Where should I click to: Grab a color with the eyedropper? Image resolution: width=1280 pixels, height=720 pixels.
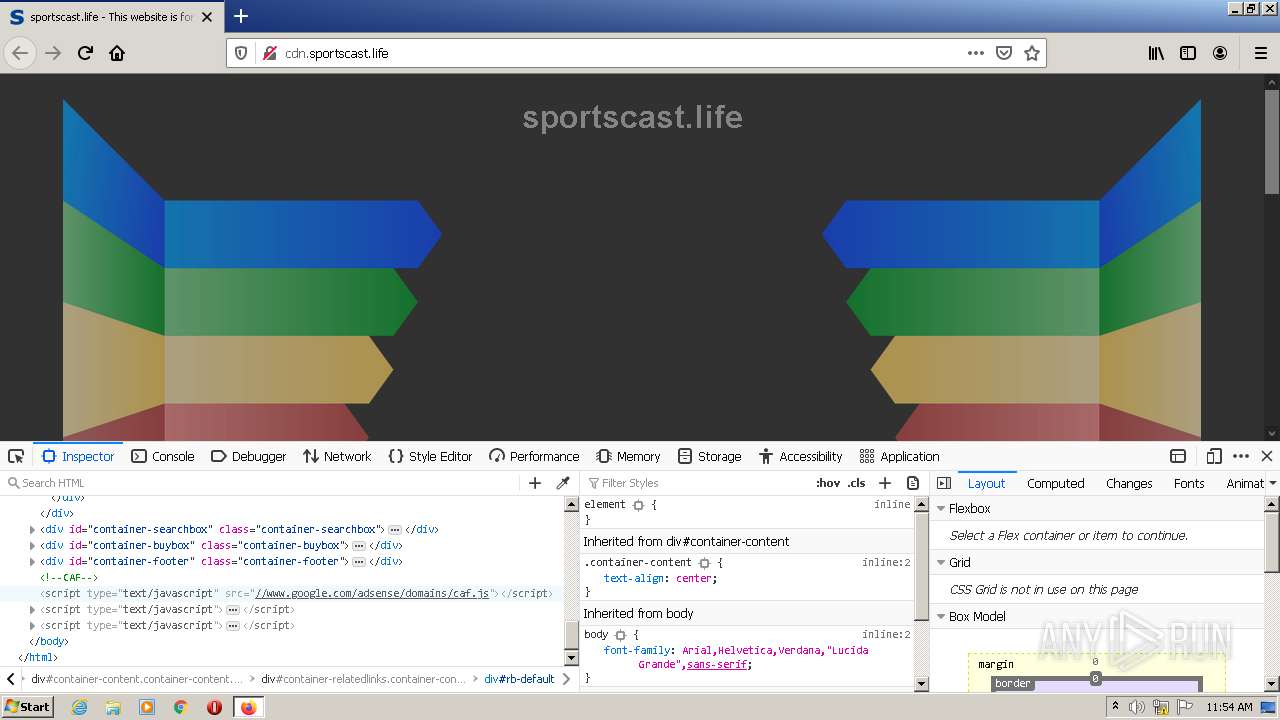(x=563, y=483)
